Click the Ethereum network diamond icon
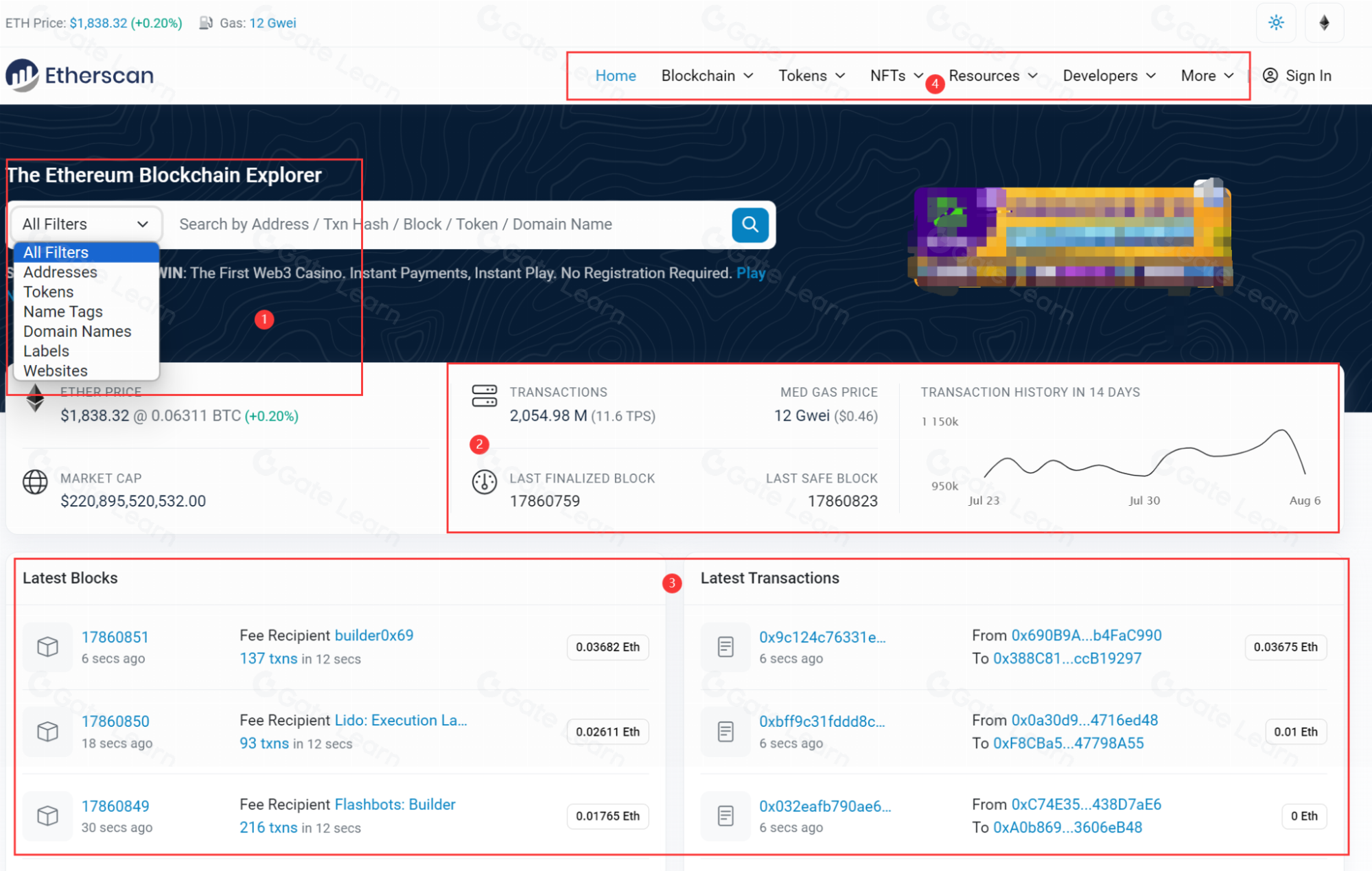The image size is (1372, 871). click(x=1324, y=23)
